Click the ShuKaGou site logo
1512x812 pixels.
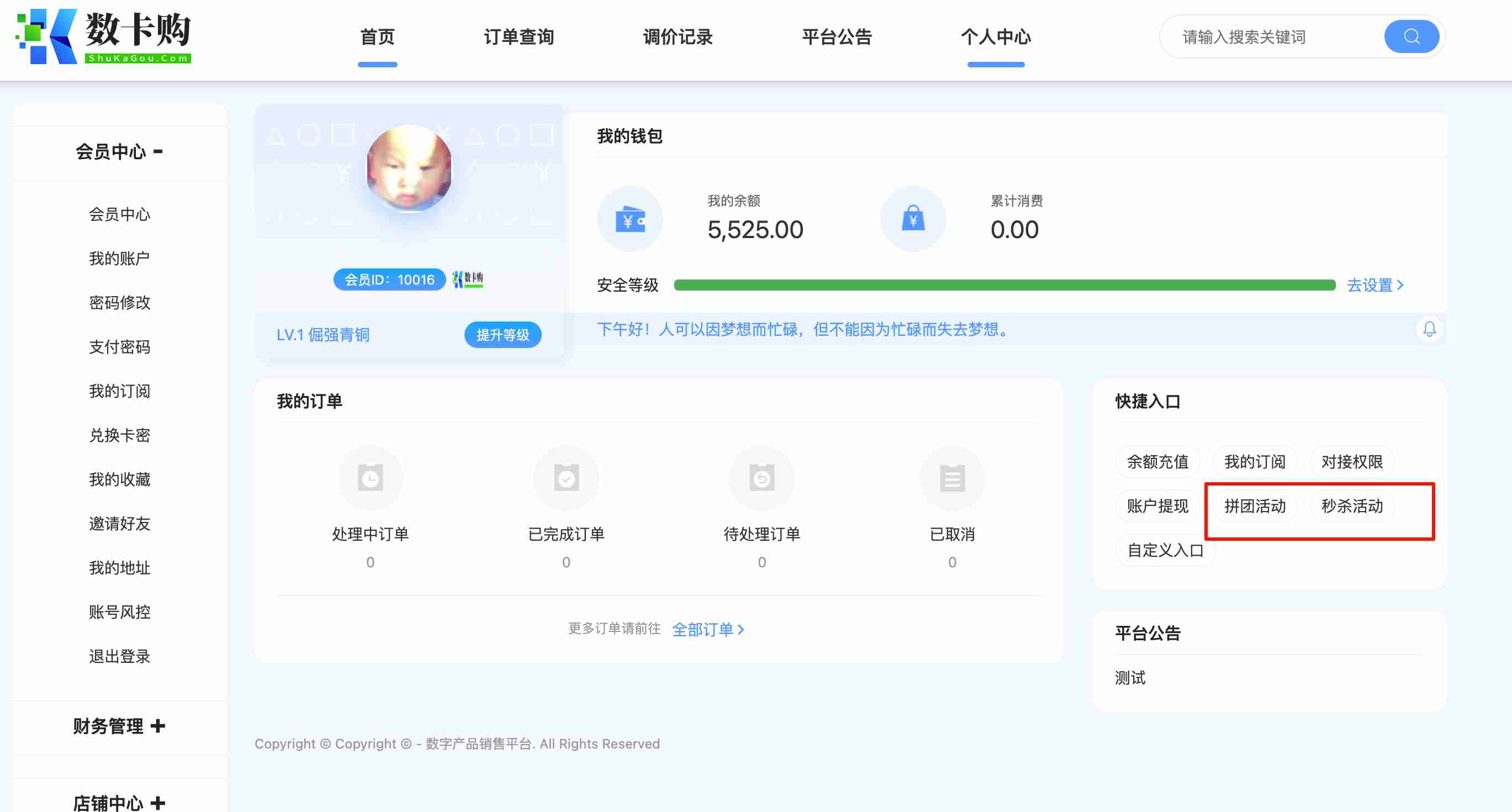point(103,36)
